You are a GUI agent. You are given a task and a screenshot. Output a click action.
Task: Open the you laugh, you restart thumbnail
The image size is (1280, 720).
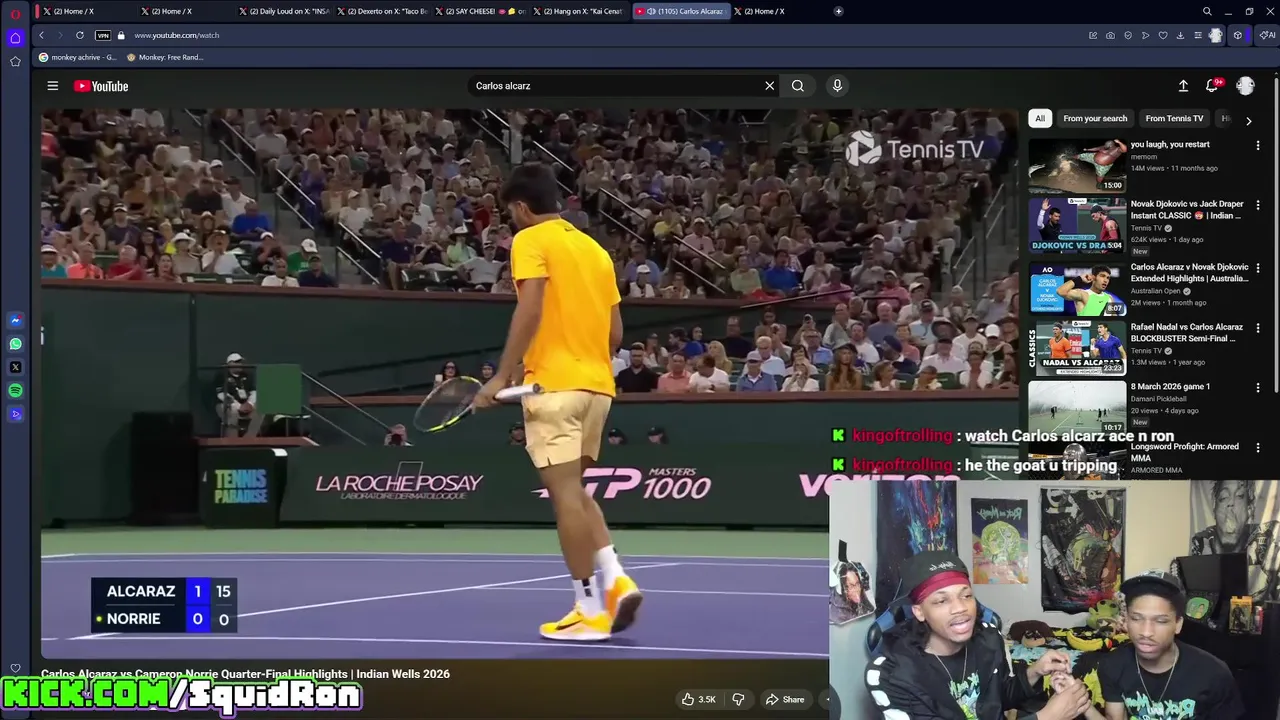(1077, 165)
